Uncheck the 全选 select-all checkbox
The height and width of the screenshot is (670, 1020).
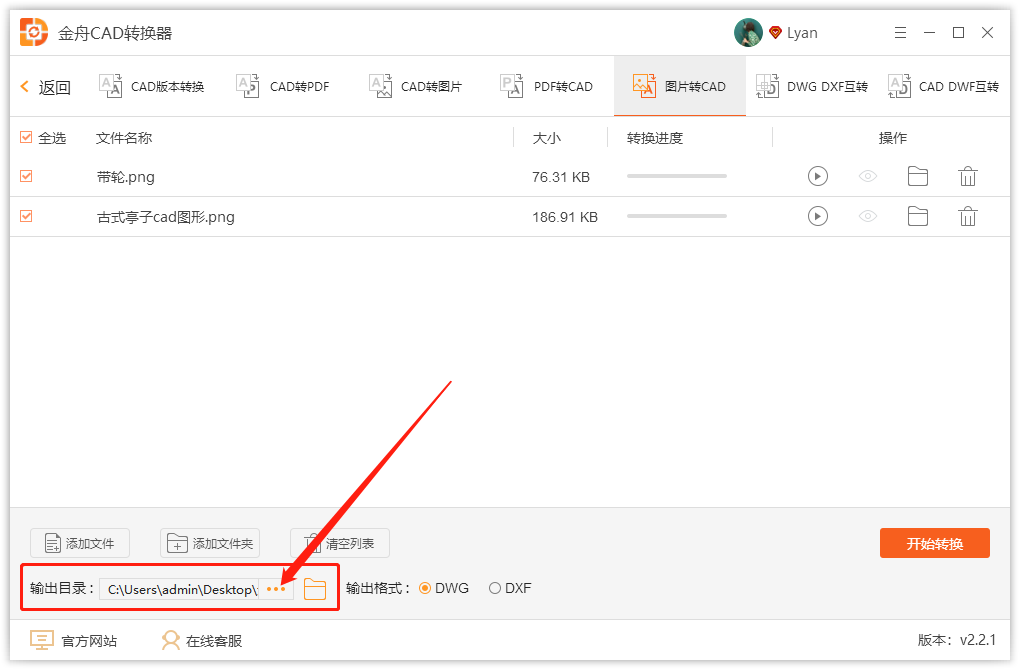[x=25, y=138]
